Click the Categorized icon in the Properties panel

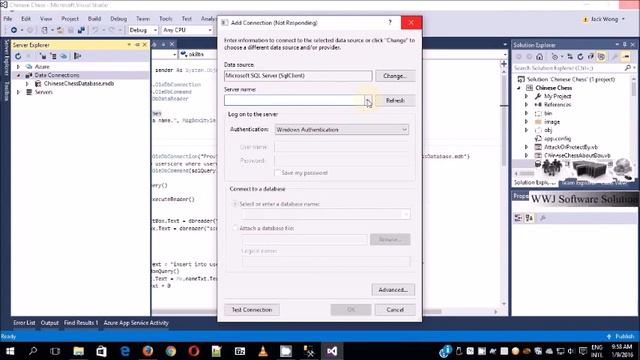coord(518,218)
